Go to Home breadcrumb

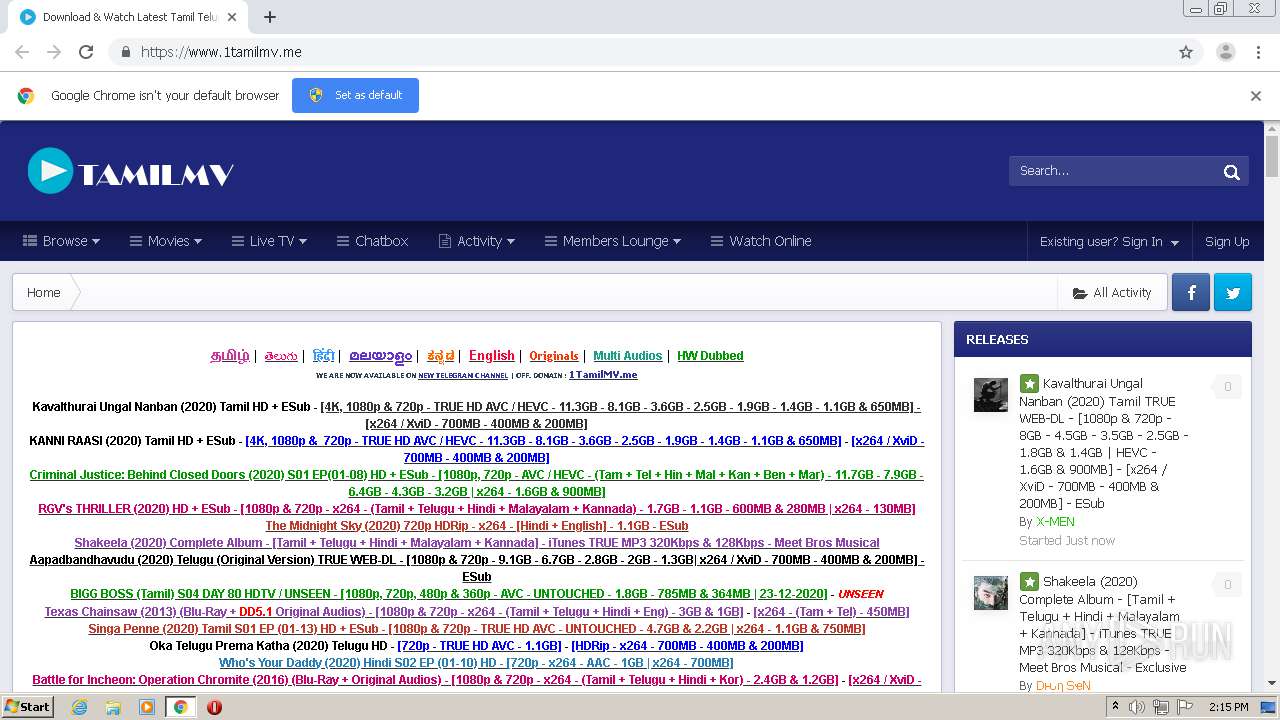(43, 293)
